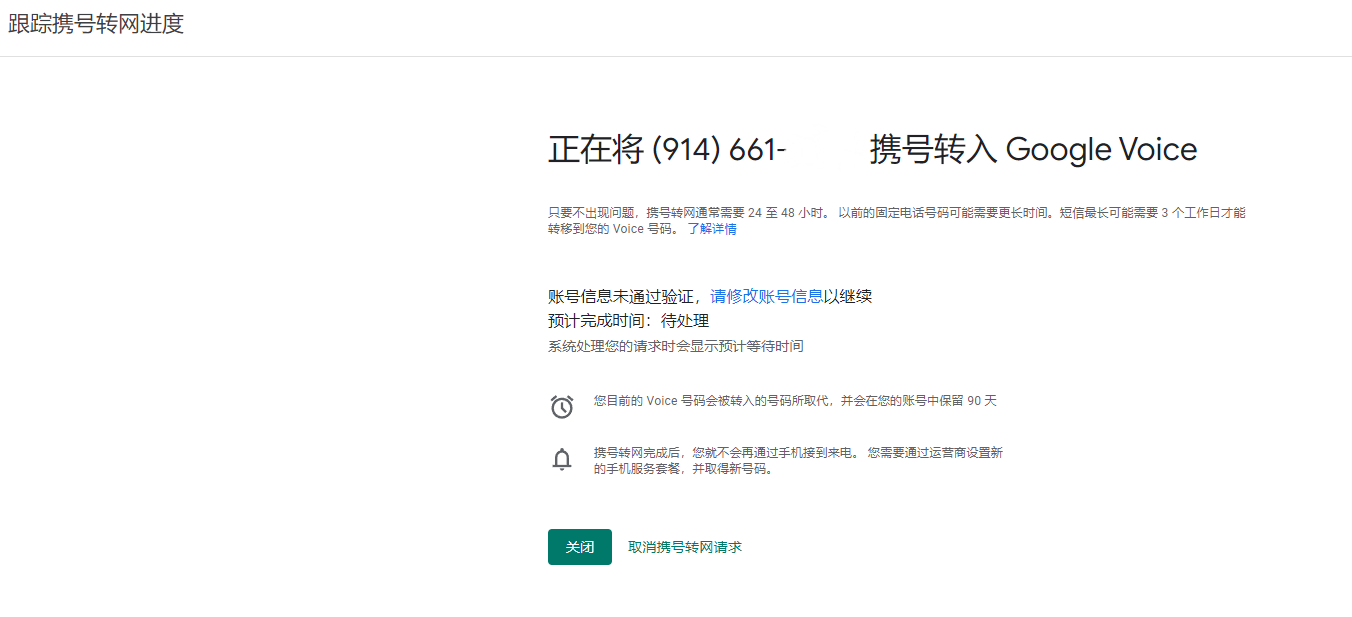This screenshot has height=617, width=1352.
Task: Click the 预计完成时间：待处理 text
Action: point(628,321)
